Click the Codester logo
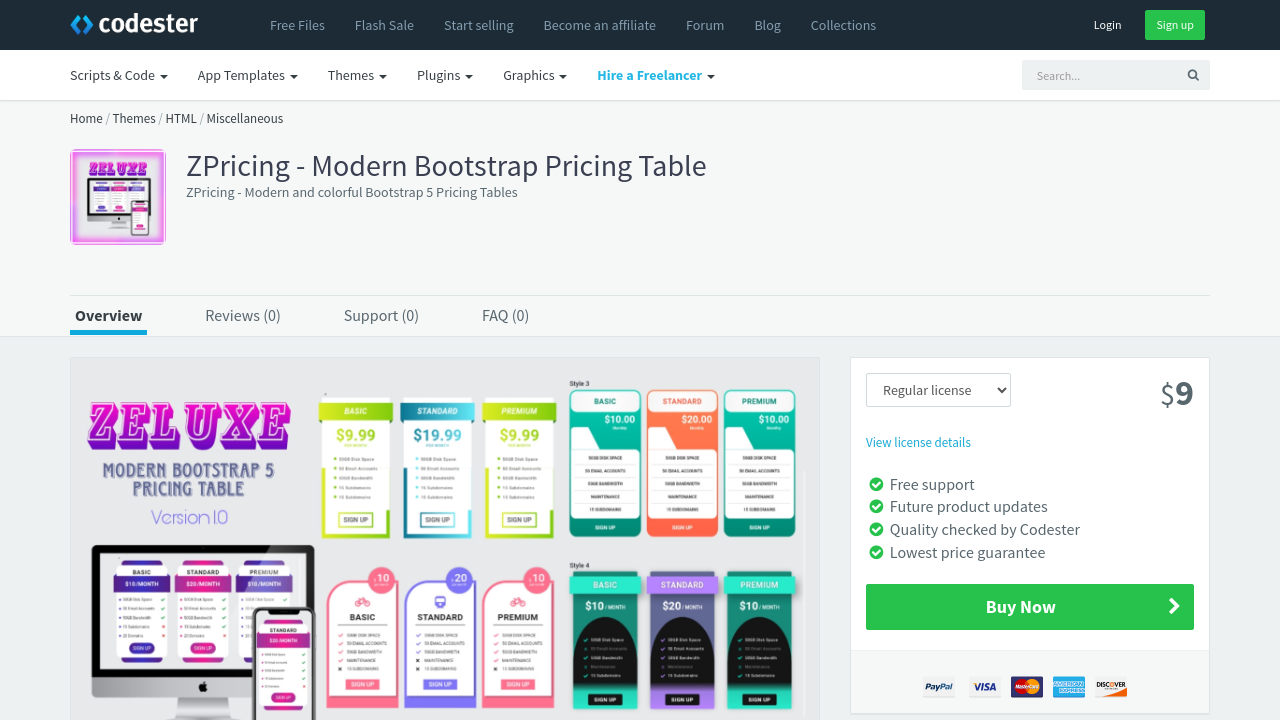 (134, 24)
